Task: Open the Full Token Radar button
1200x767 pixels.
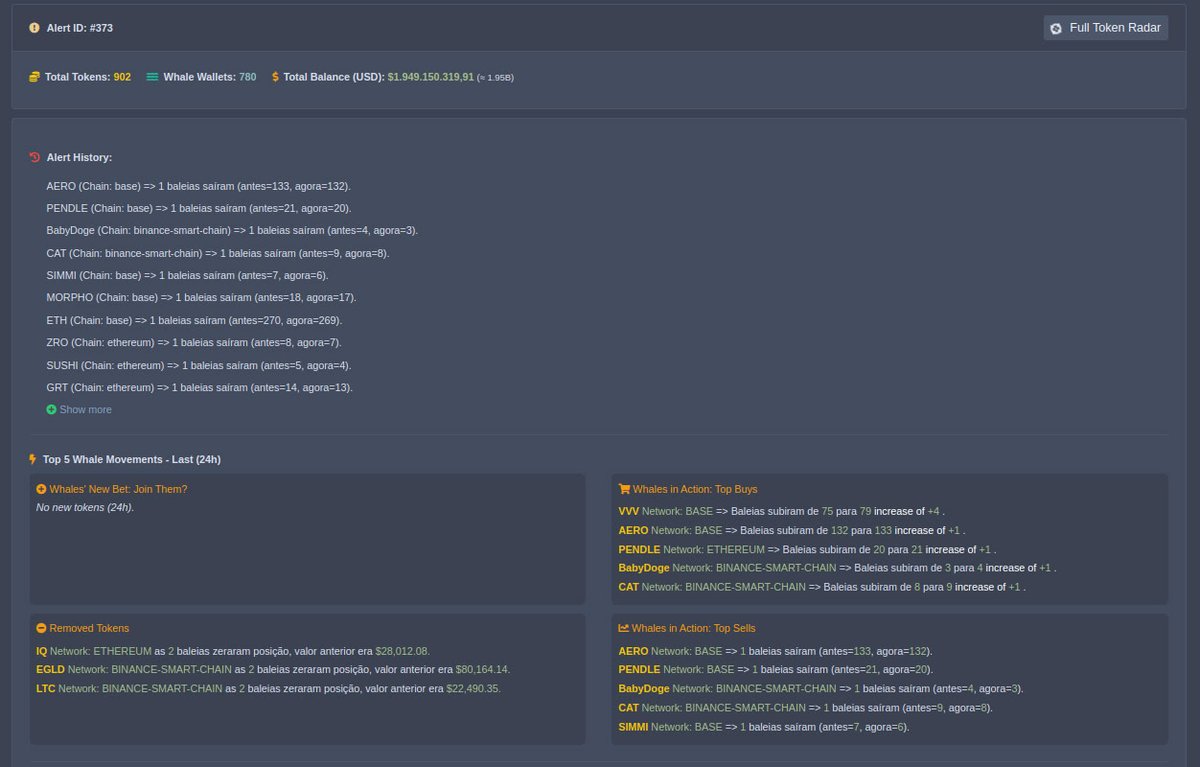Action: [x=1105, y=28]
